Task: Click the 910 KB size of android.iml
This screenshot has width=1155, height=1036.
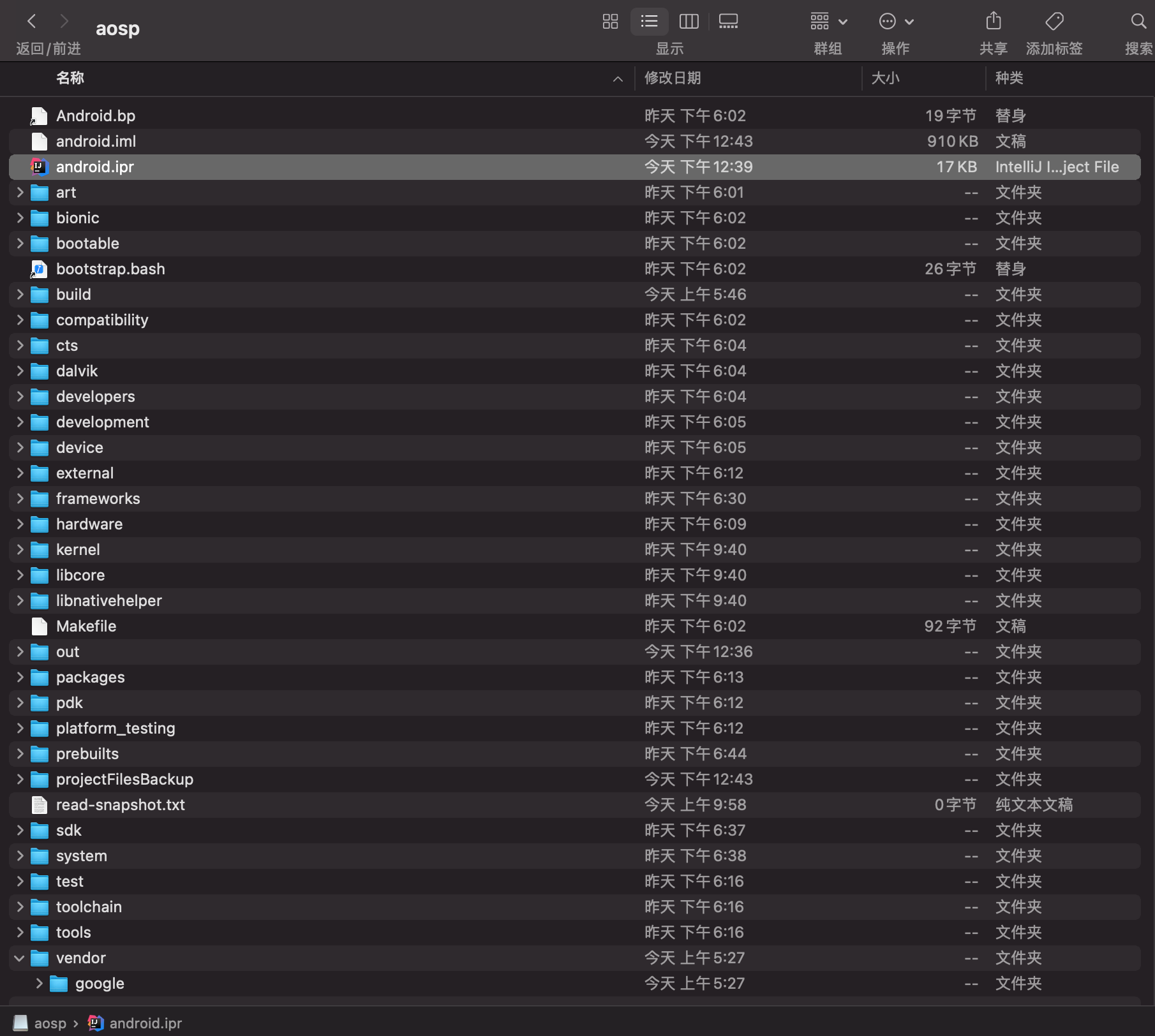Action: [x=952, y=141]
